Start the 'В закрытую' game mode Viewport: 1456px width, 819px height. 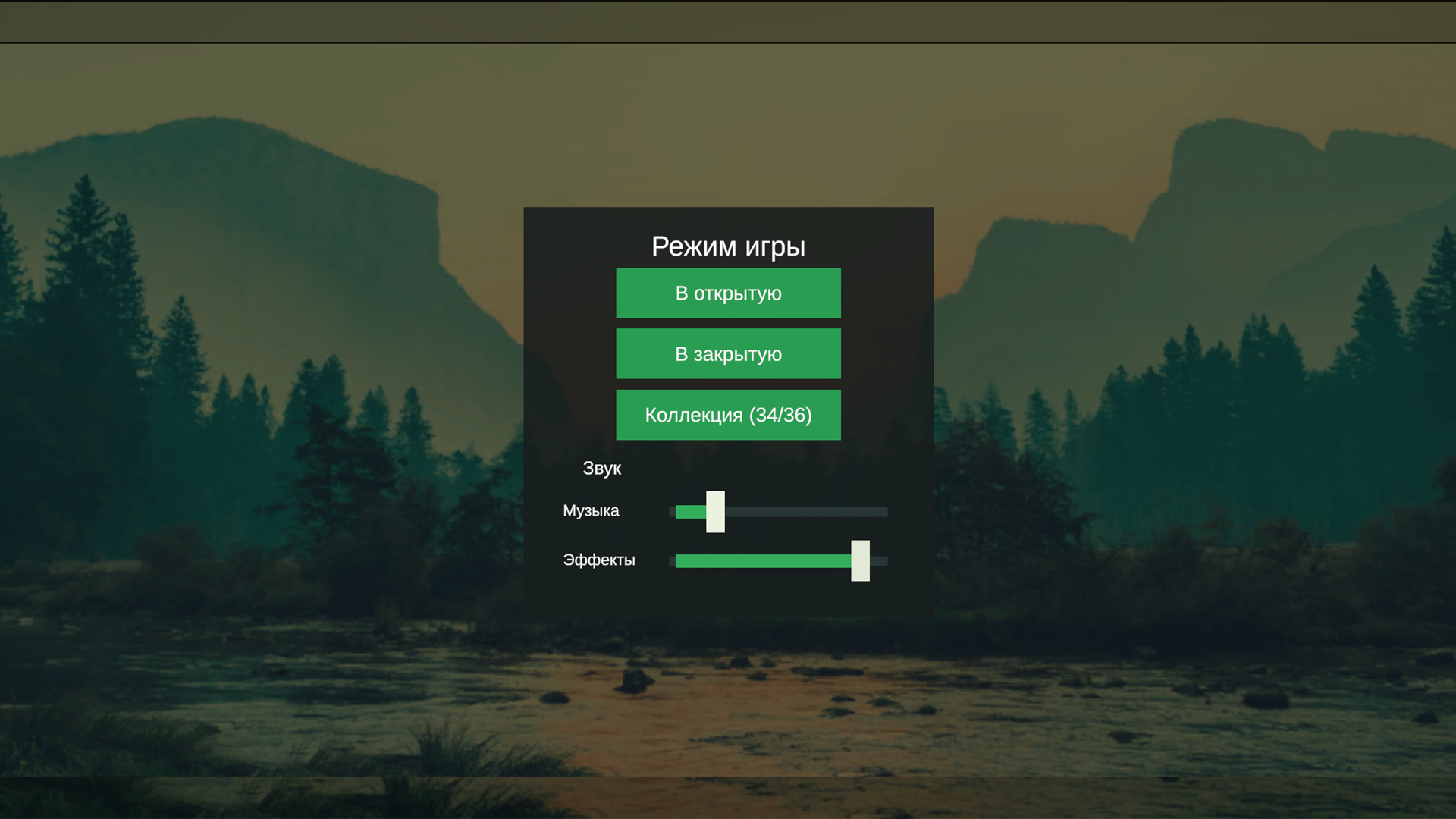pyautogui.click(x=728, y=353)
